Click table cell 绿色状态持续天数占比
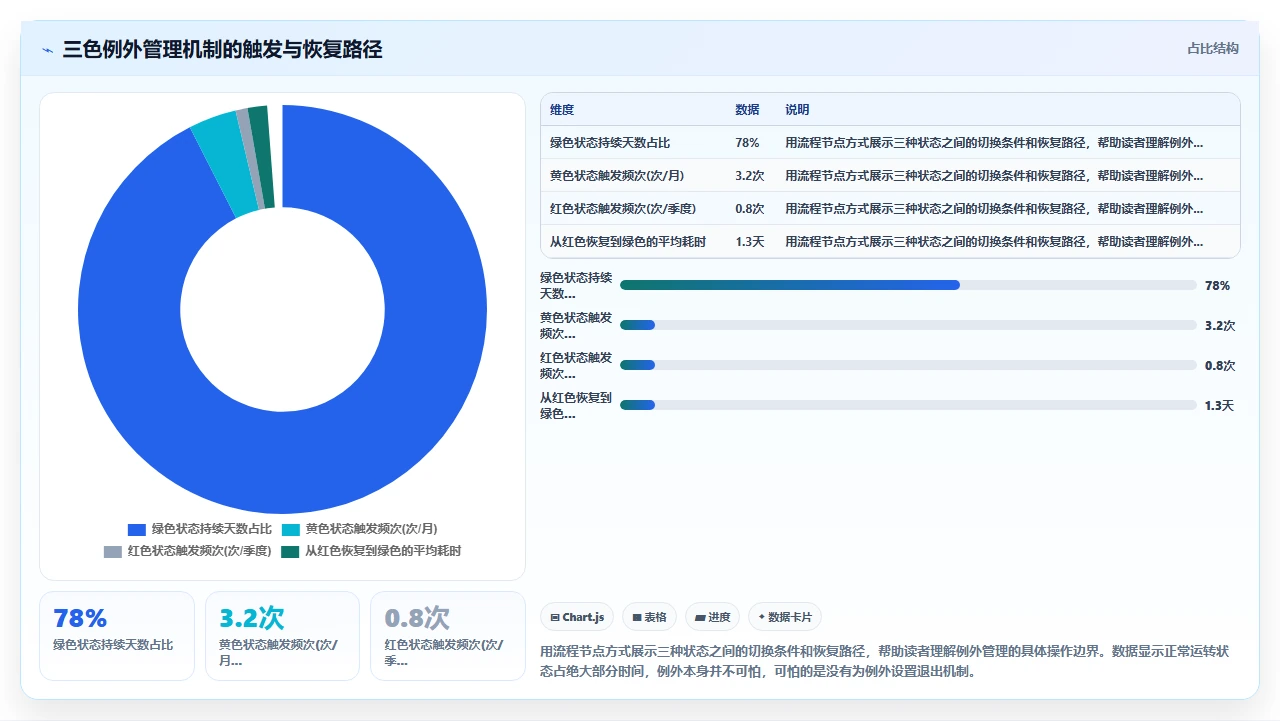 610,143
